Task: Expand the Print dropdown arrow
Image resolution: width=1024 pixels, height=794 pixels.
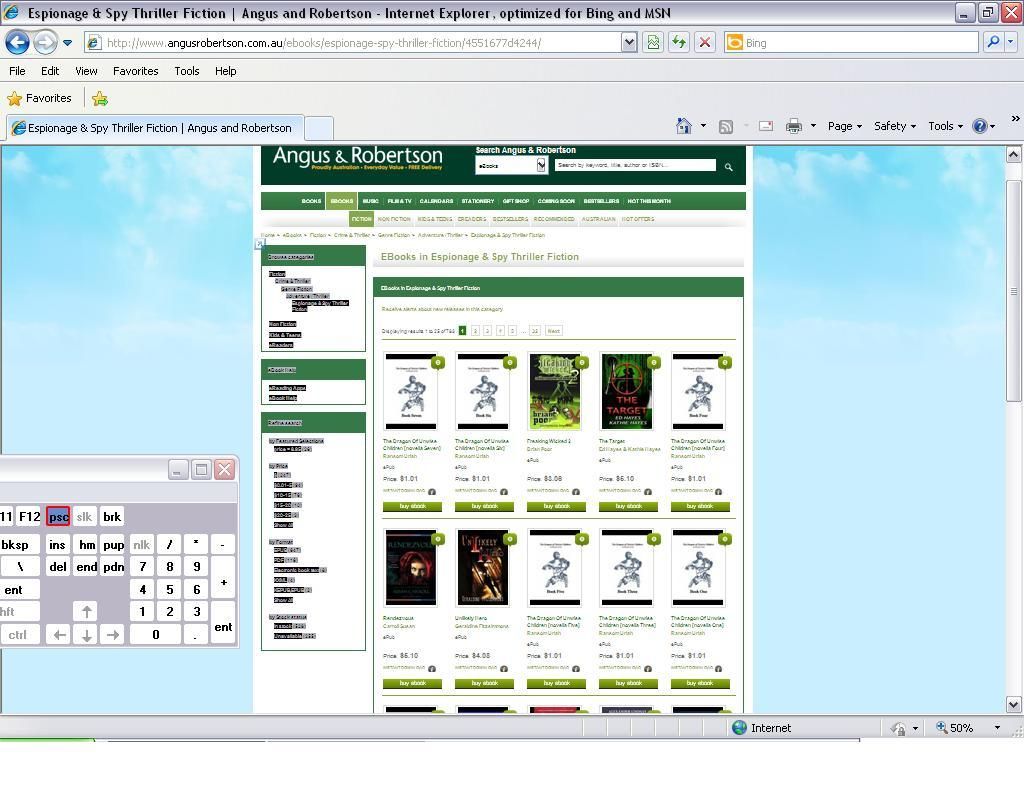Action: (x=813, y=126)
